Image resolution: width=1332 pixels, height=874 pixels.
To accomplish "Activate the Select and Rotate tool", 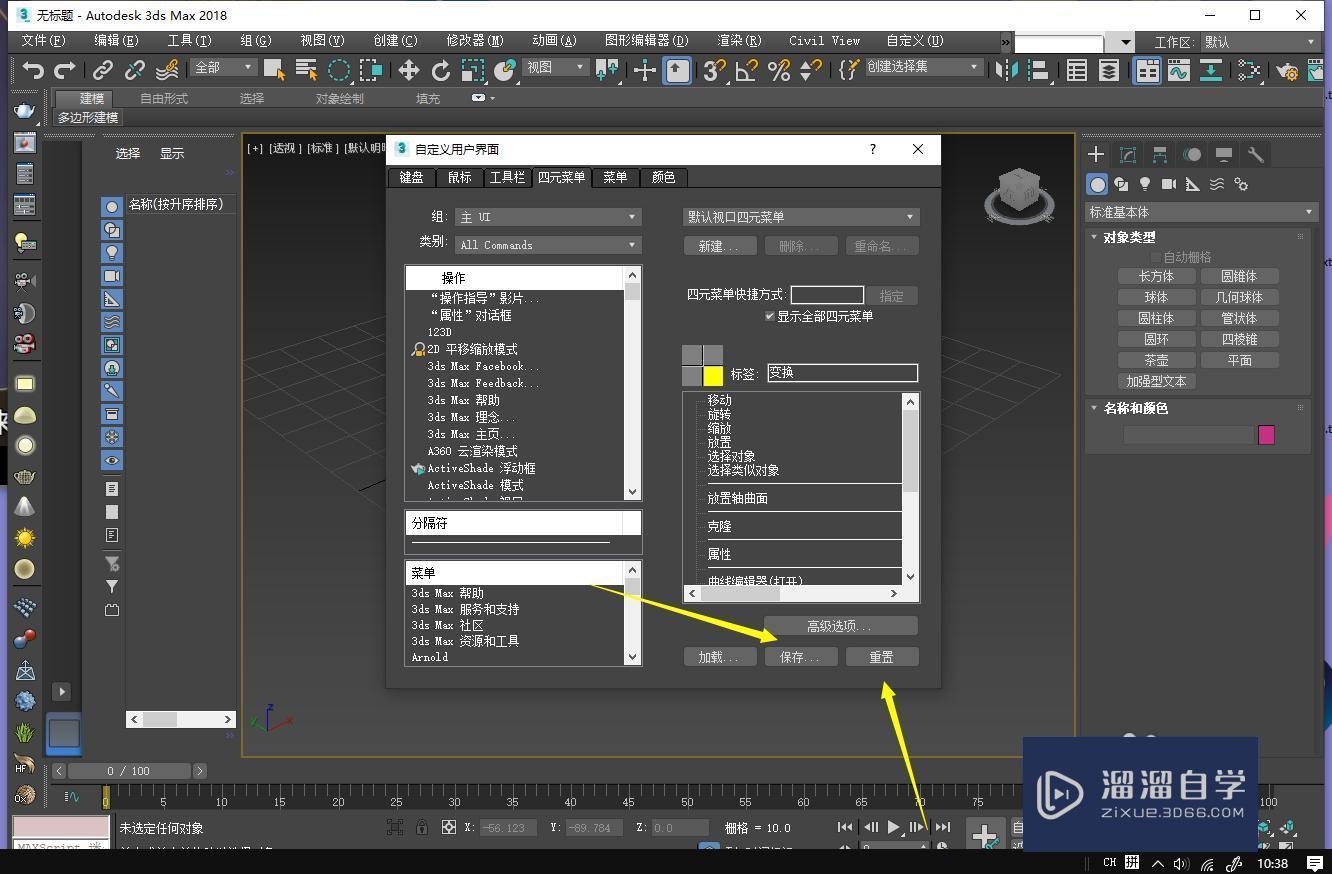I will pyautogui.click(x=441, y=69).
